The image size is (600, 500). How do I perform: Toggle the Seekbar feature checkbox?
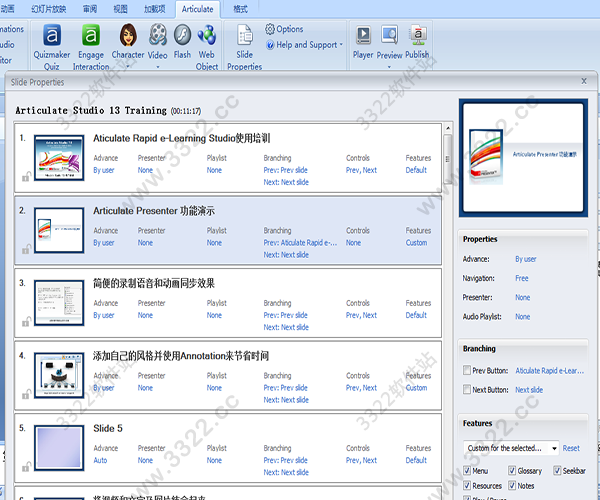pyautogui.click(x=557, y=471)
